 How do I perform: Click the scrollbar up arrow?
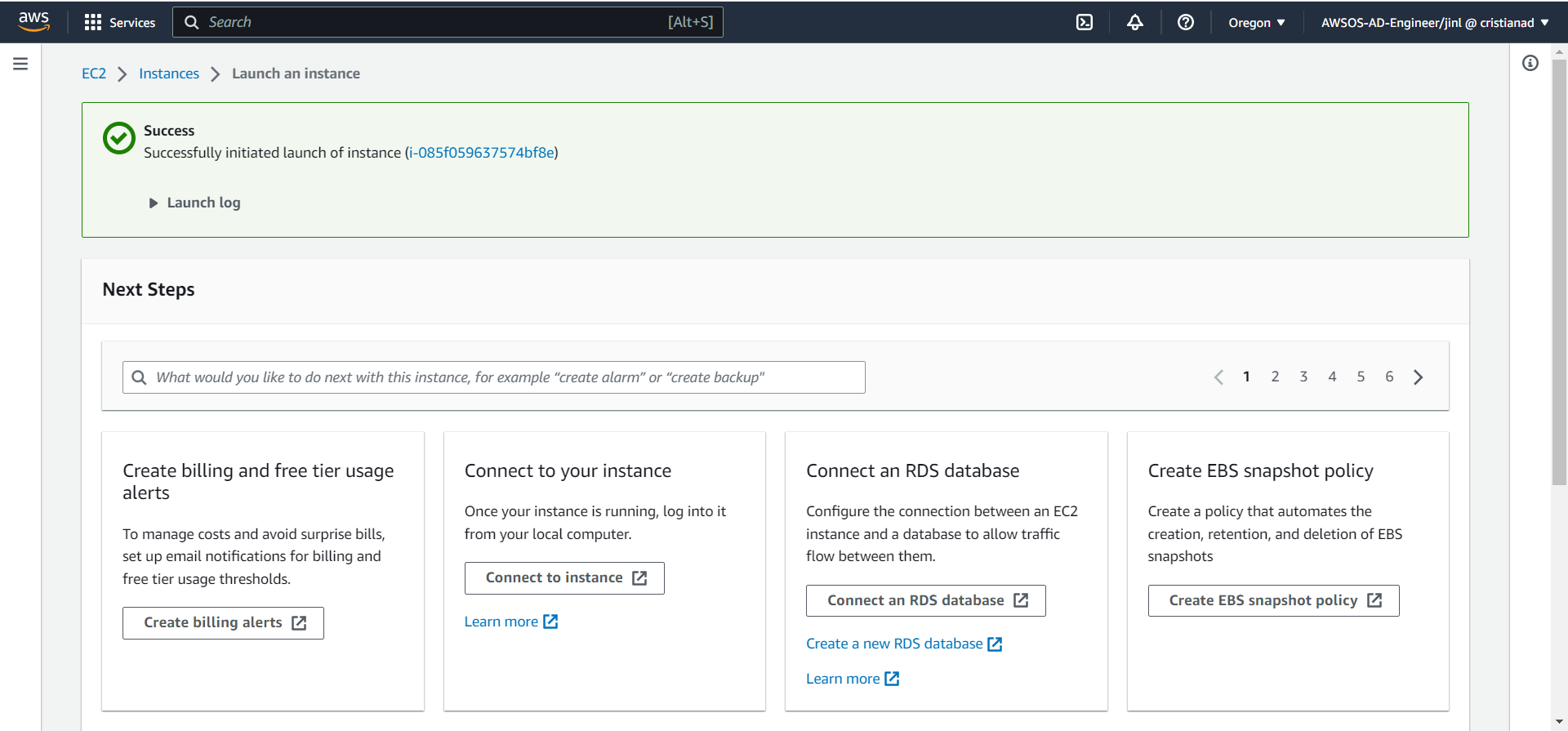[x=1559, y=51]
